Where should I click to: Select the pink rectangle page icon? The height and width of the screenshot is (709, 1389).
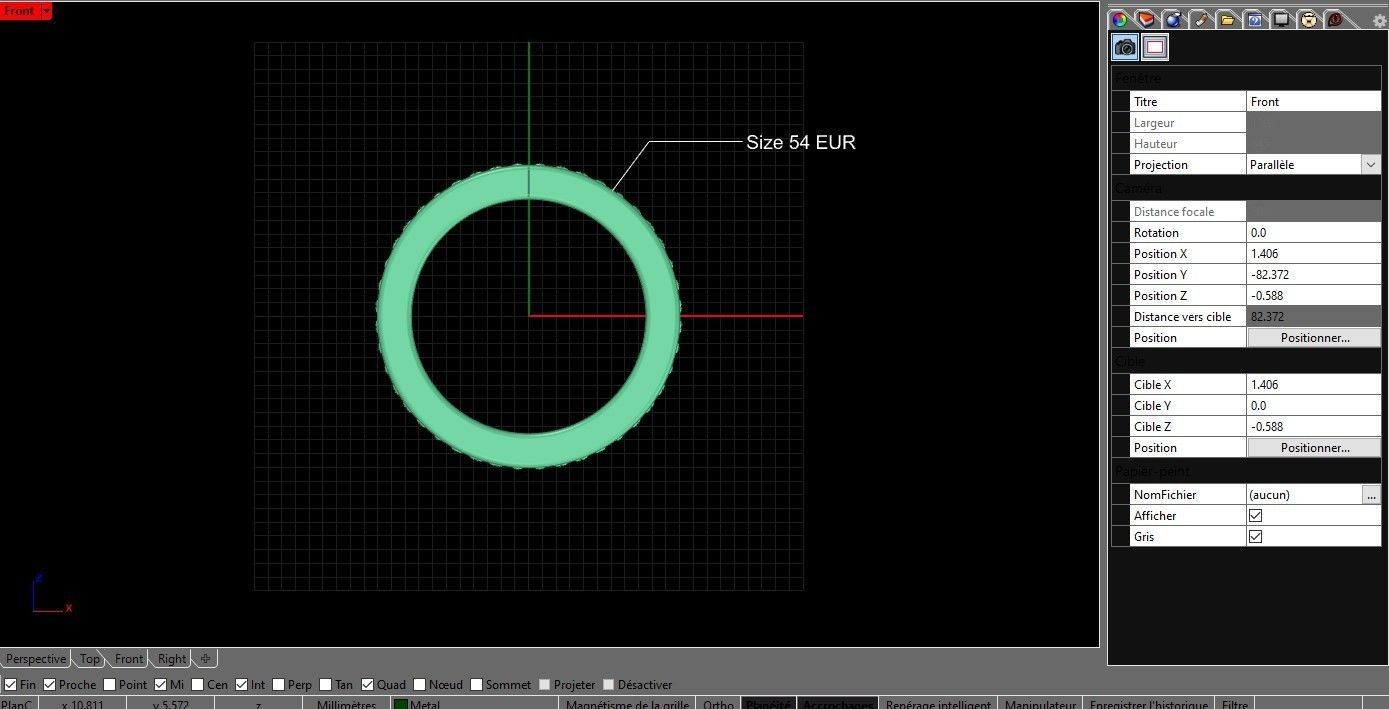[x=1155, y=47]
